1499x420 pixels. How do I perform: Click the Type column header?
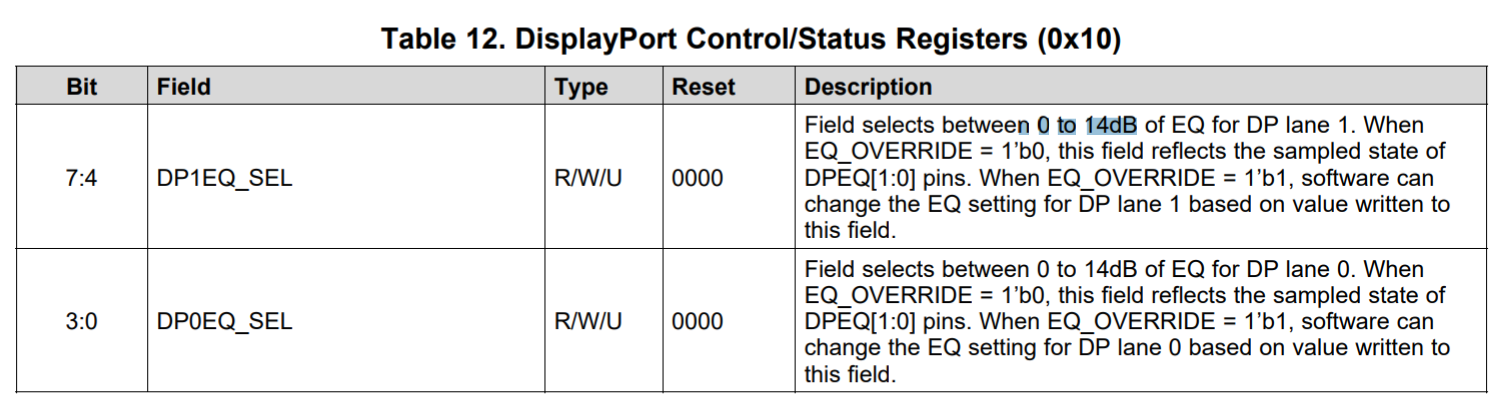click(581, 87)
